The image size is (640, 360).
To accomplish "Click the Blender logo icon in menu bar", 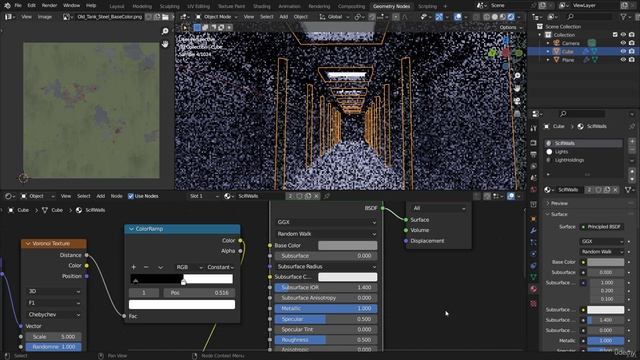I will point(7,6).
